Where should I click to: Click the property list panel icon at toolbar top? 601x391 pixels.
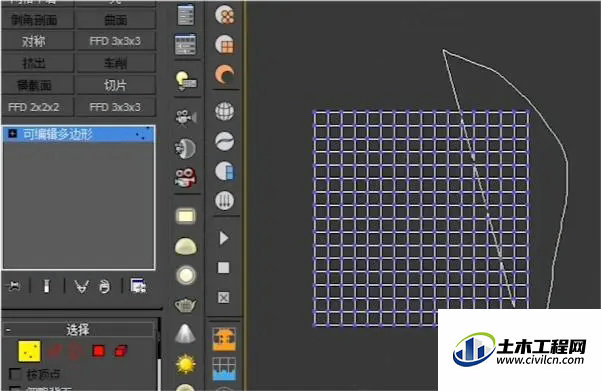click(x=186, y=15)
